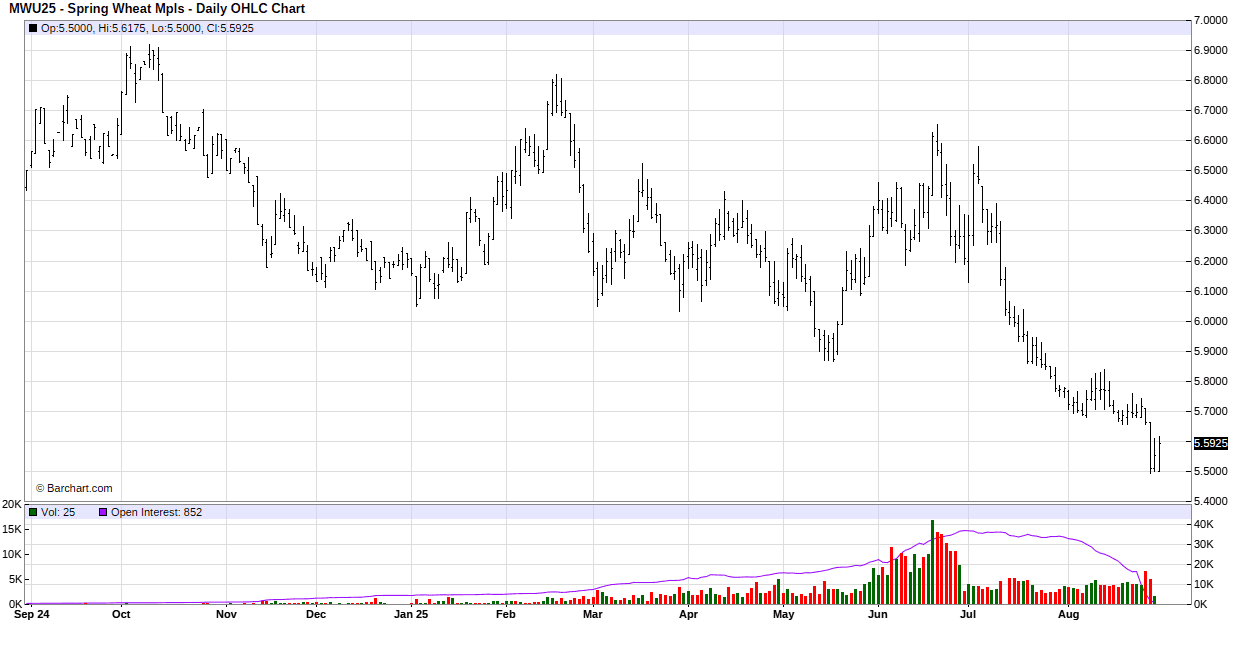Click the 5.9000 price axis label
Image resolution: width=1236 pixels, height=645 pixels.
[x=1211, y=351]
